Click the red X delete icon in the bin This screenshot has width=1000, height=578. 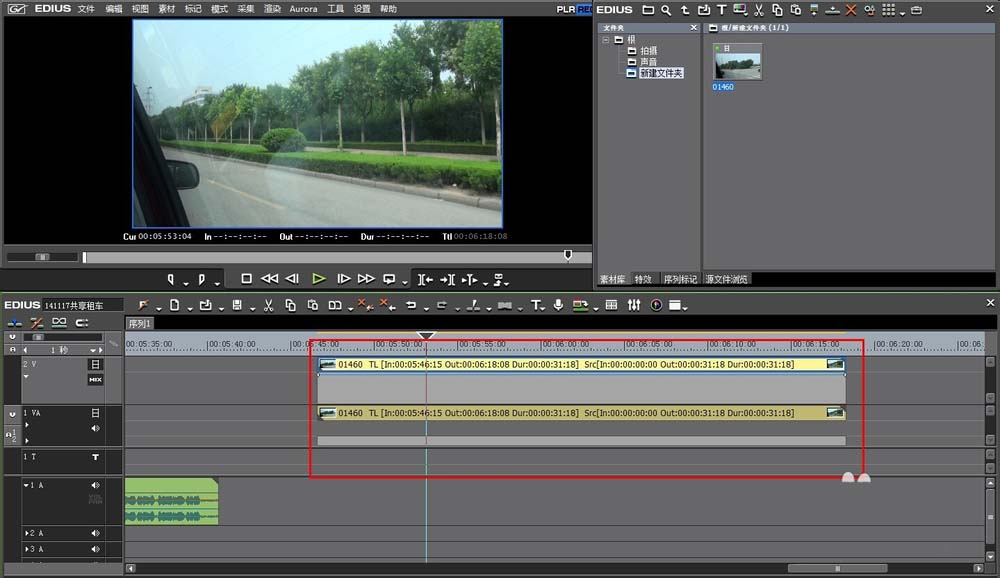click(x=851, y=10)
